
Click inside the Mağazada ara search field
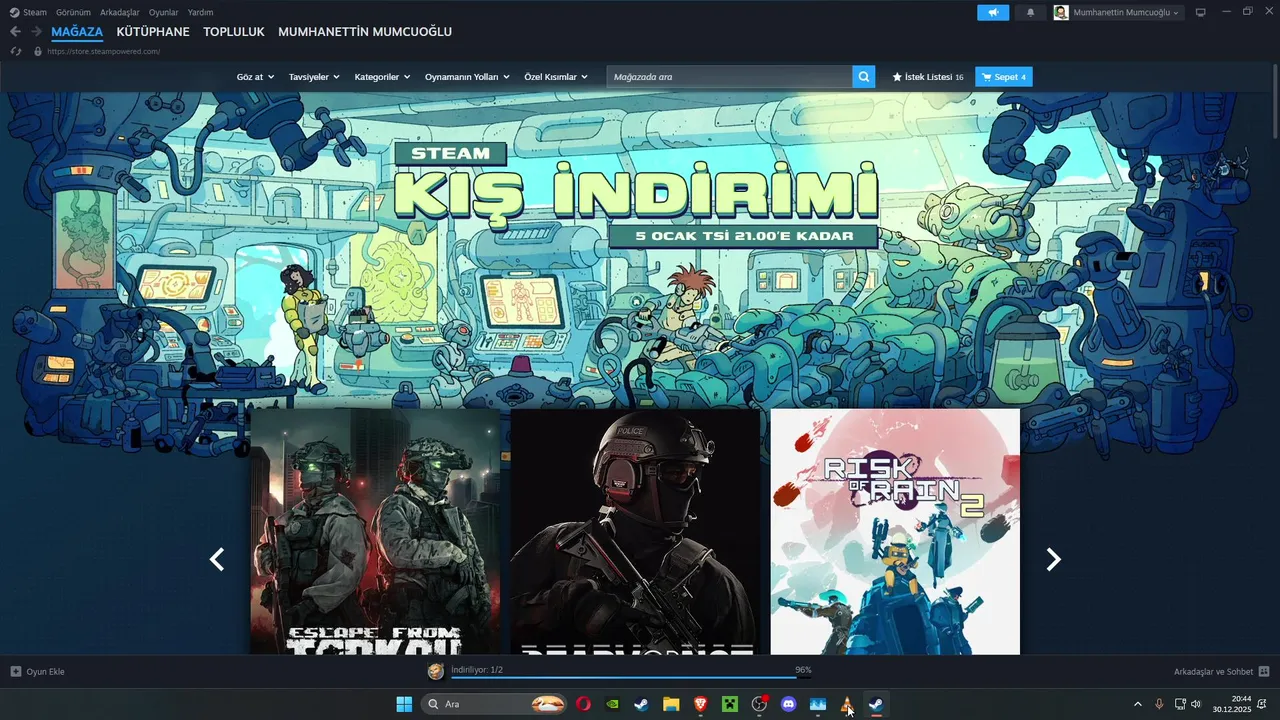point(729,77)
